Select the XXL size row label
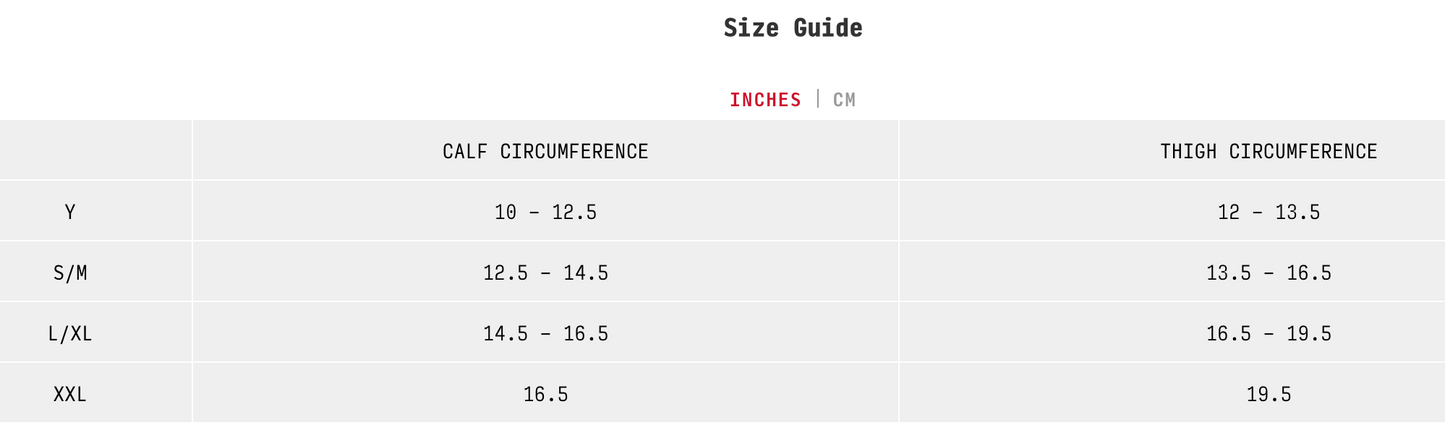 [x=70, y=395]
